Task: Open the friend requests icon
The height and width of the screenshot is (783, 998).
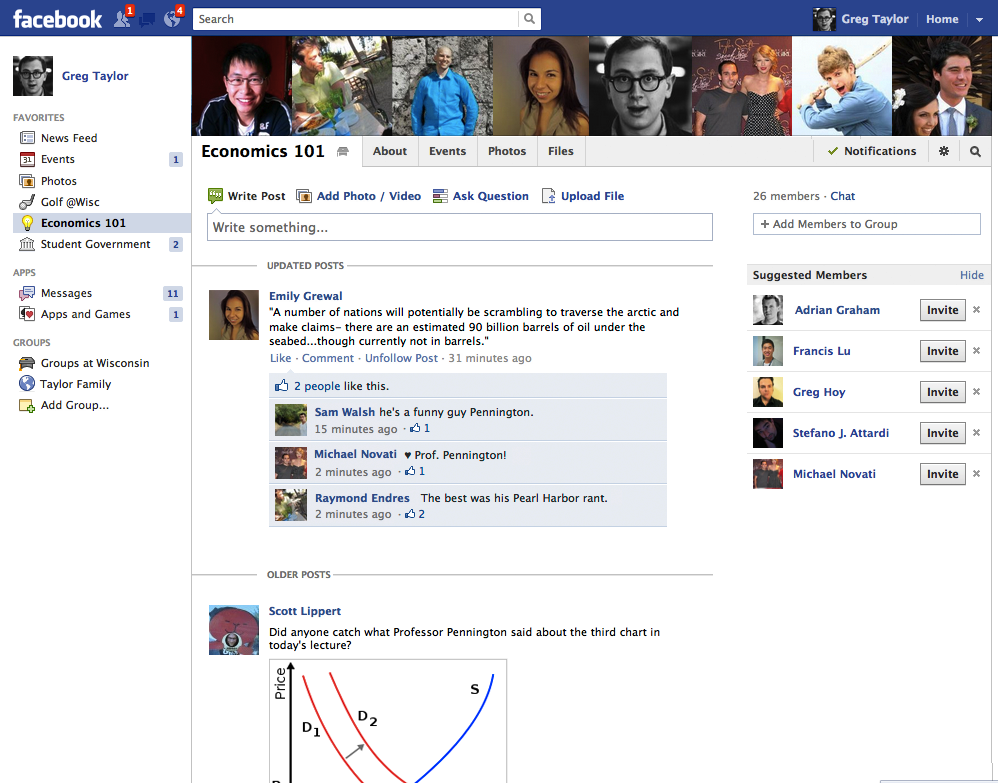Action: [x=122, y=19]
